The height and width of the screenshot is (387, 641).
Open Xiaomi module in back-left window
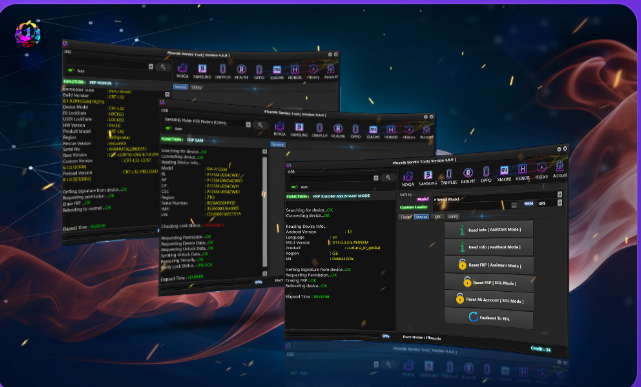pyautogui.click(x=277, y=72)
